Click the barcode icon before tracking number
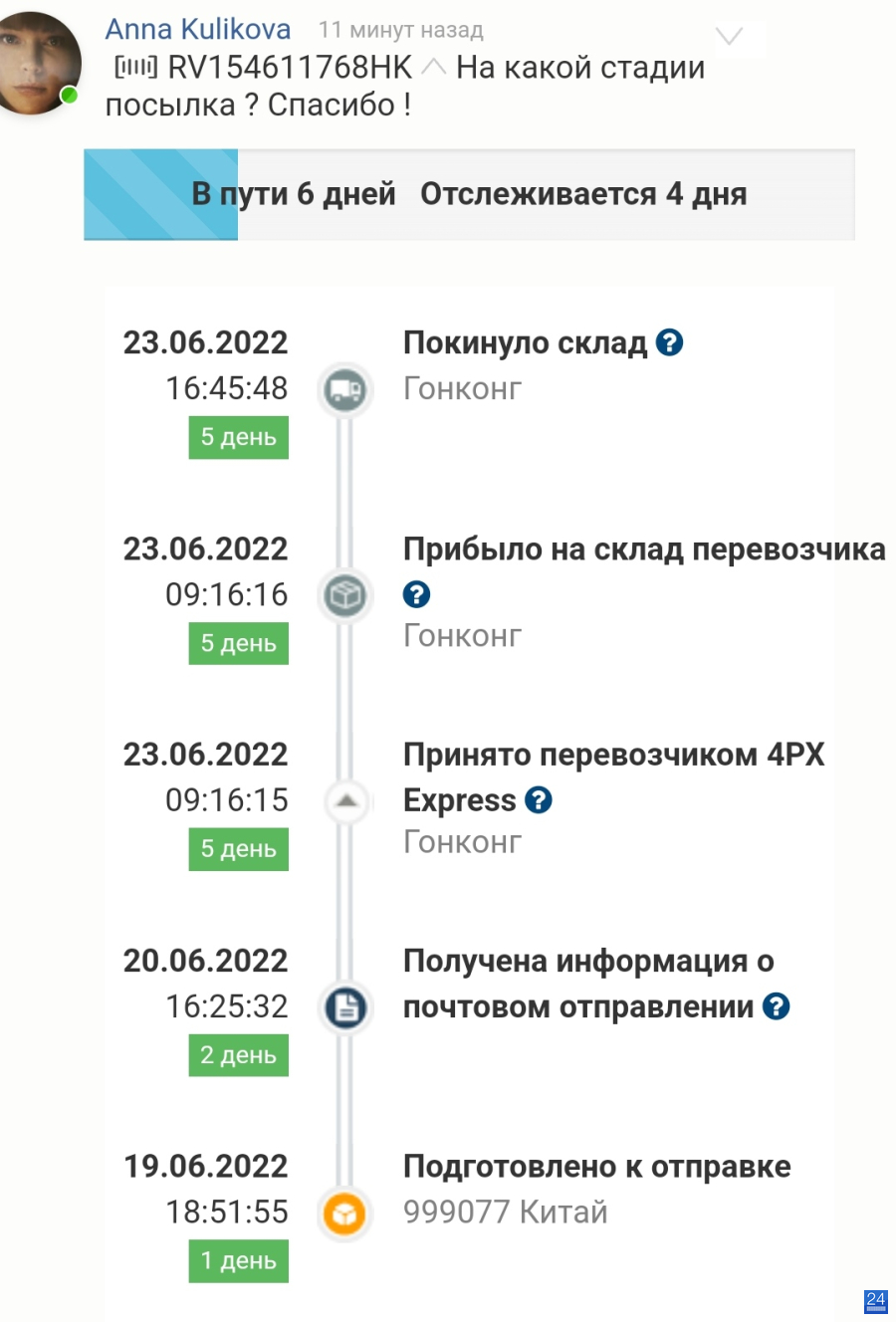896x1322 pixels. coord(136,68)
